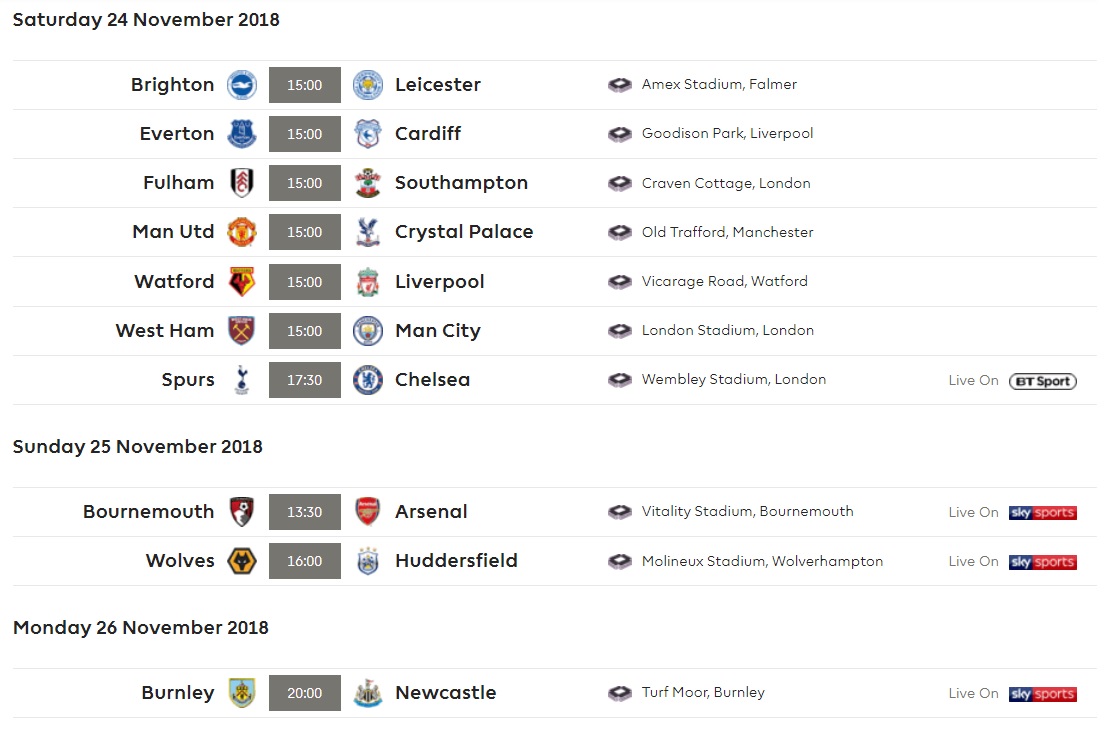Viewport: 1108px width, 738px height.
Task: Go to Huddersfield team page
Action: [x=456, y=561]
